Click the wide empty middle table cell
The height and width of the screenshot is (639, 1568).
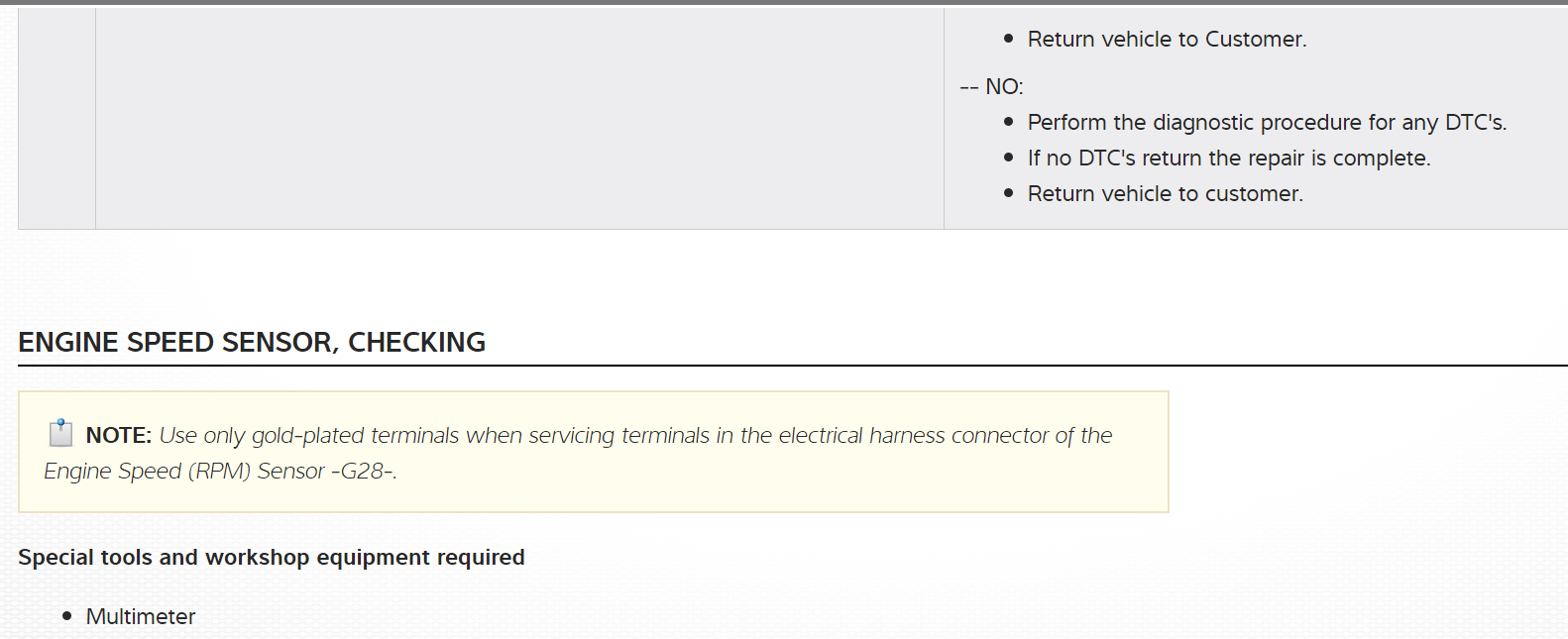519,118
